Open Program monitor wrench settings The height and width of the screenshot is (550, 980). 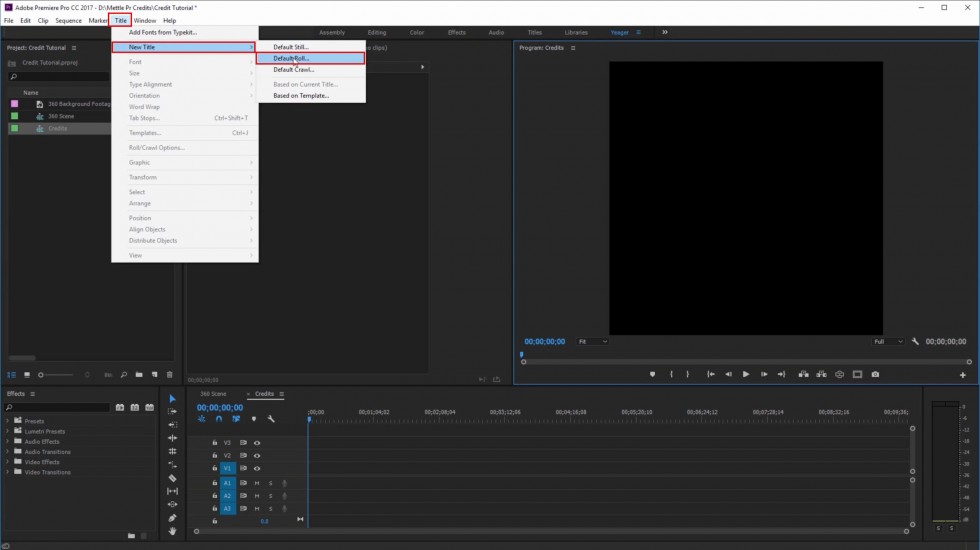(915, 342)
